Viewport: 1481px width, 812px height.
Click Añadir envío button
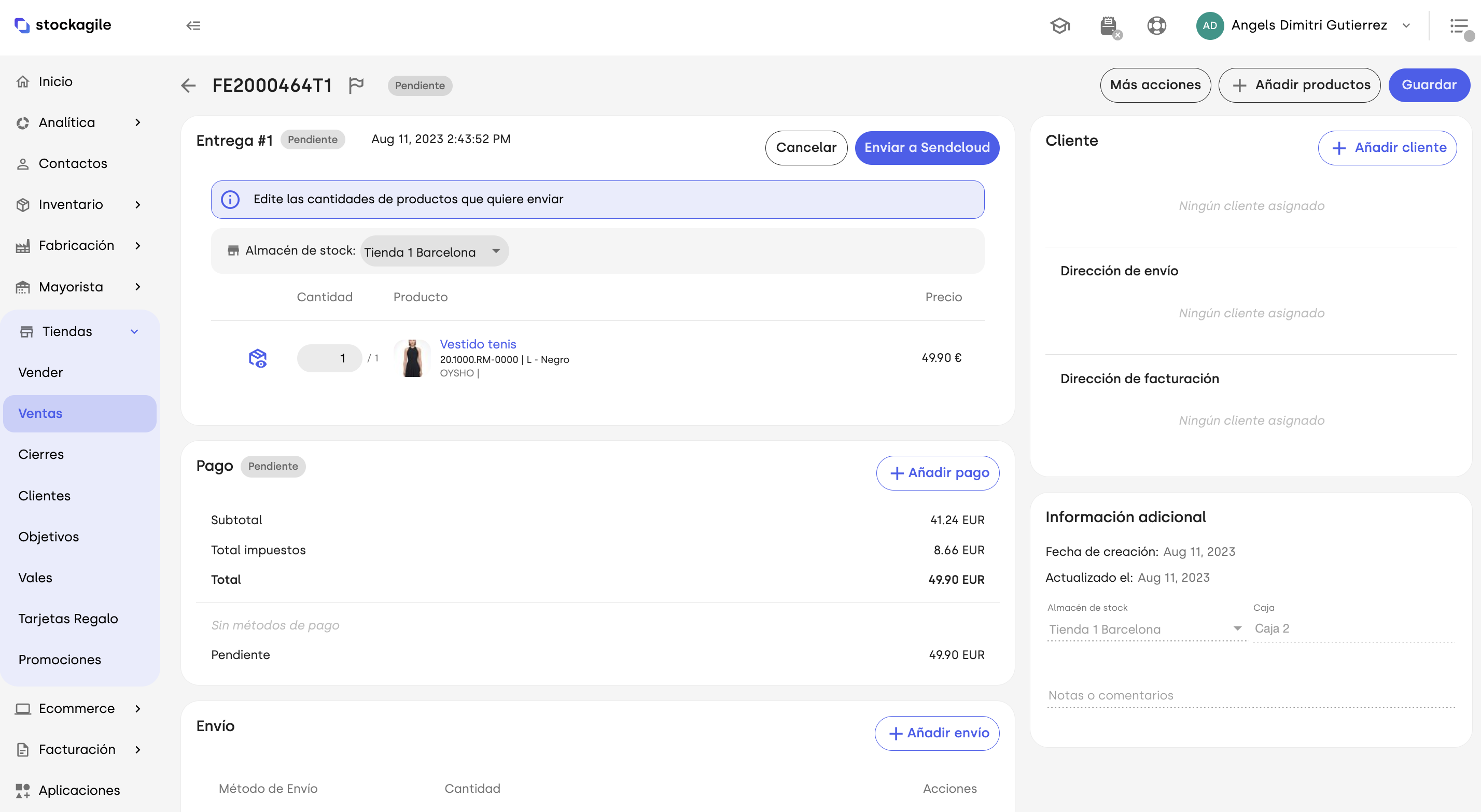coord(937,733)
